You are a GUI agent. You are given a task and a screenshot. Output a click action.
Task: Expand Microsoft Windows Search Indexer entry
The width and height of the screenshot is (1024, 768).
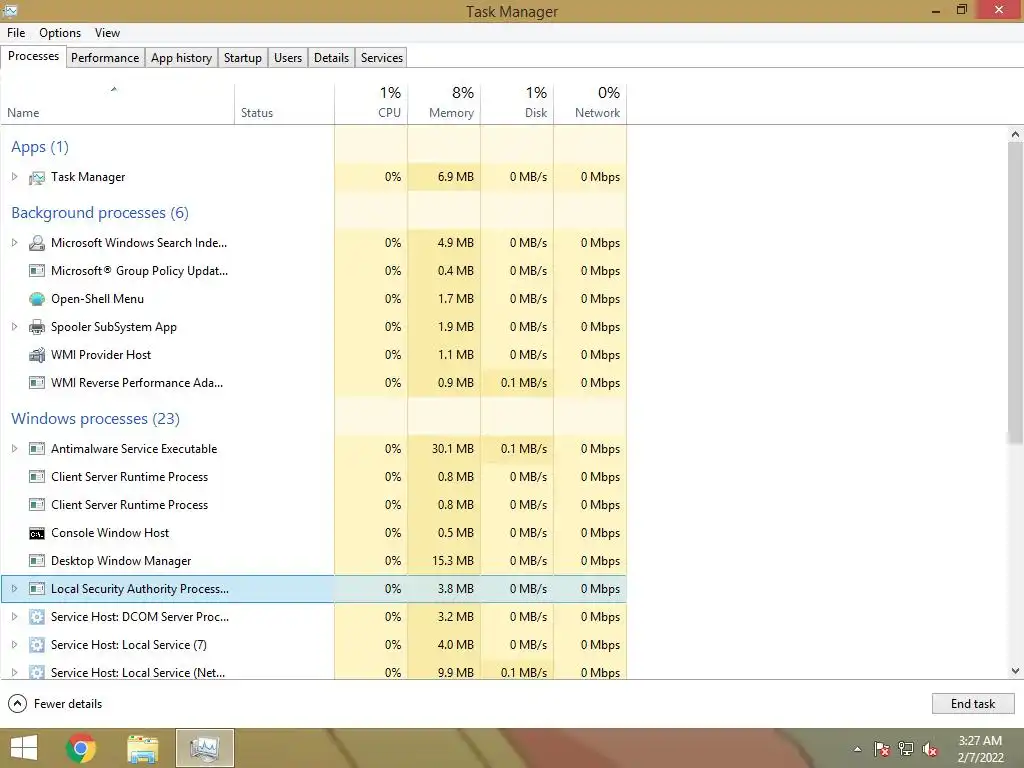coord(14,243)
